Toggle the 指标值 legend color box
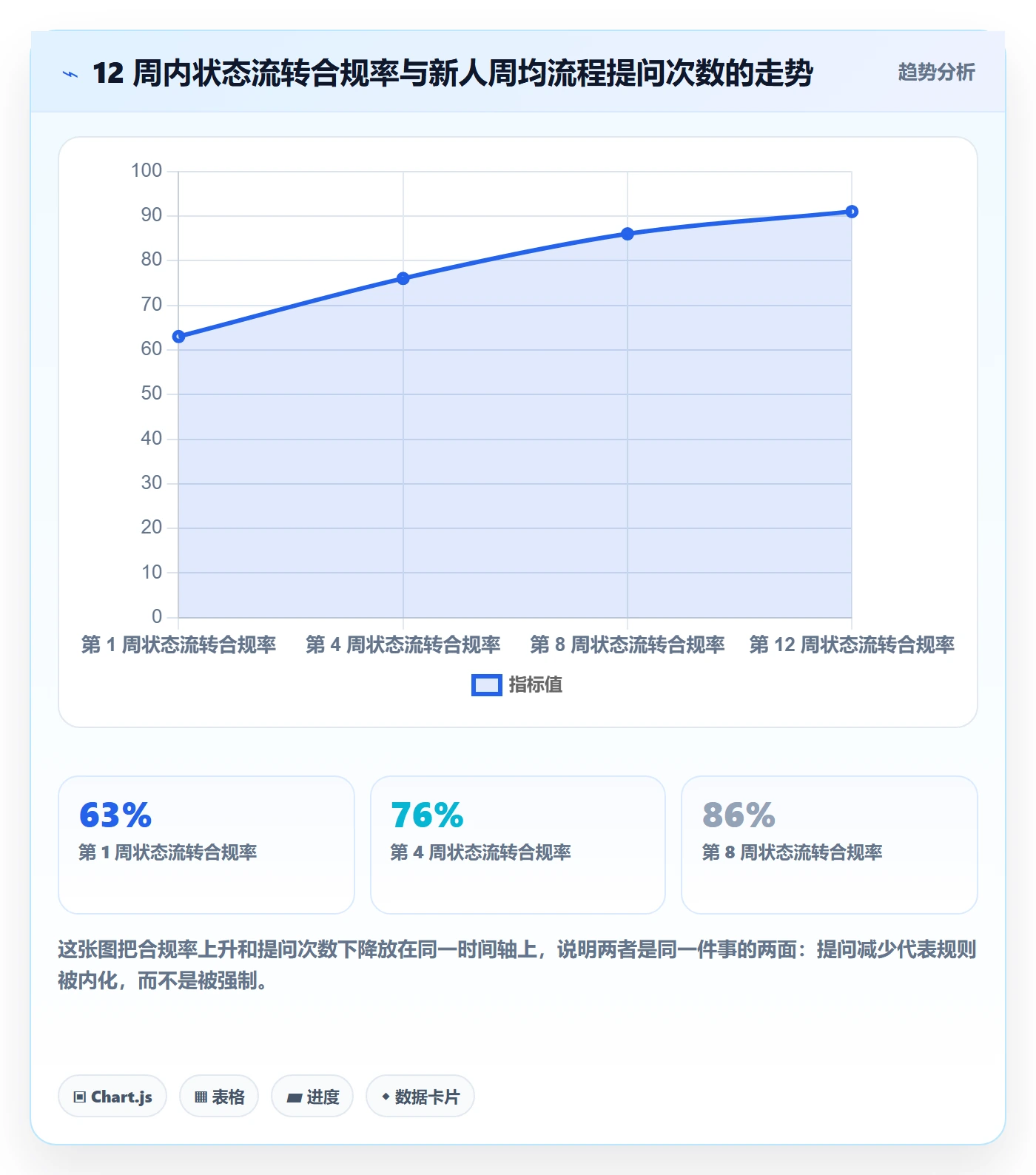The width and height of the screenshot is (1036, 1175). (x=487, y=685)
